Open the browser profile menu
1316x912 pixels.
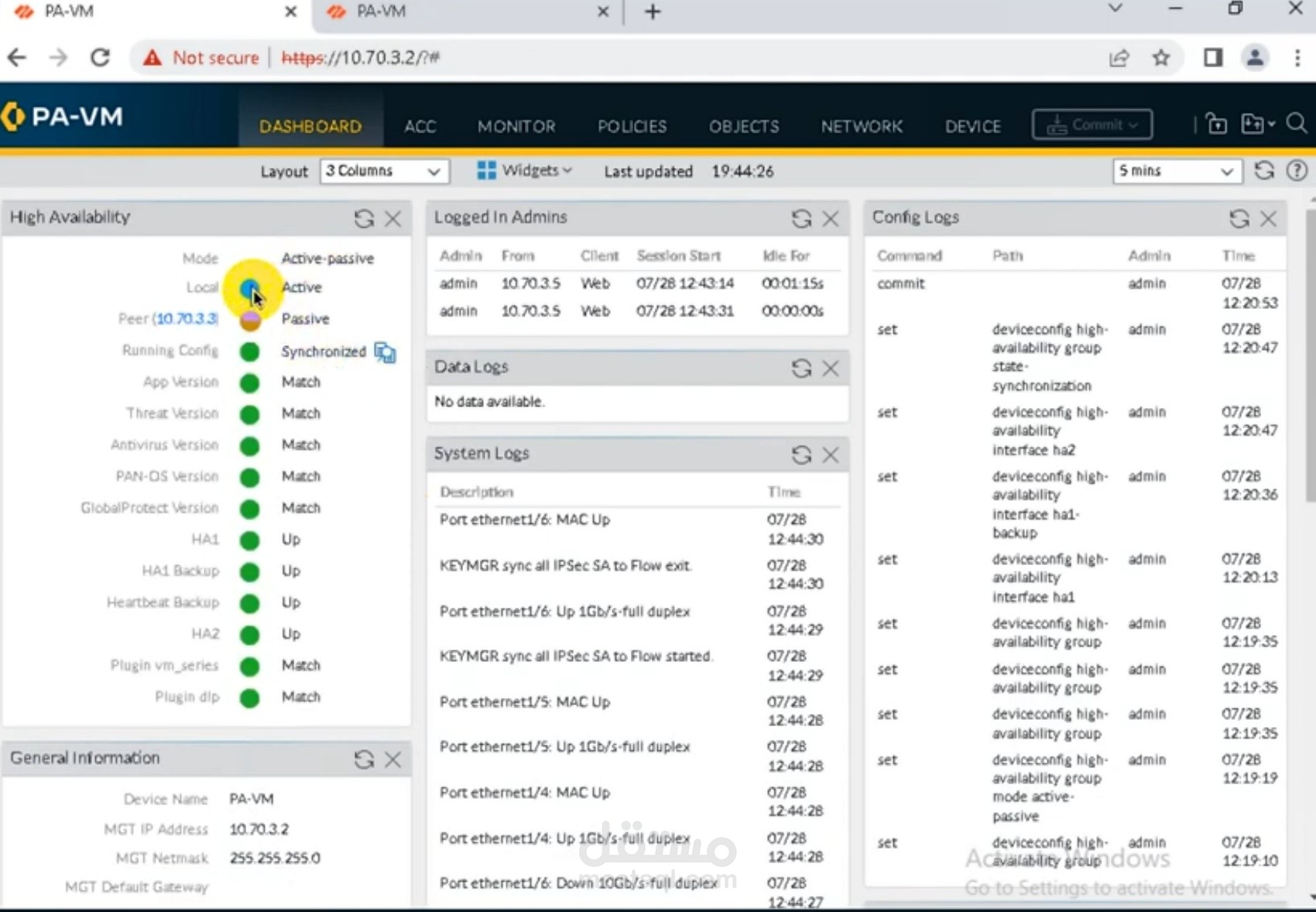click(x=1255, y=57)
